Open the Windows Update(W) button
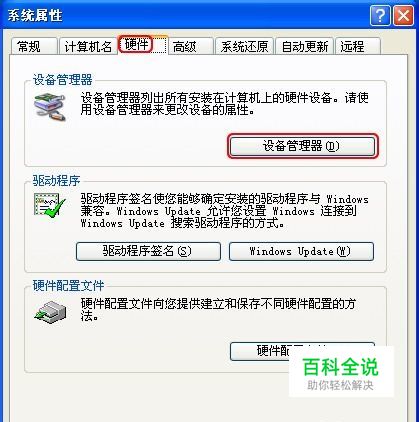This screenshot has width=419, height=422. point(301,251)
